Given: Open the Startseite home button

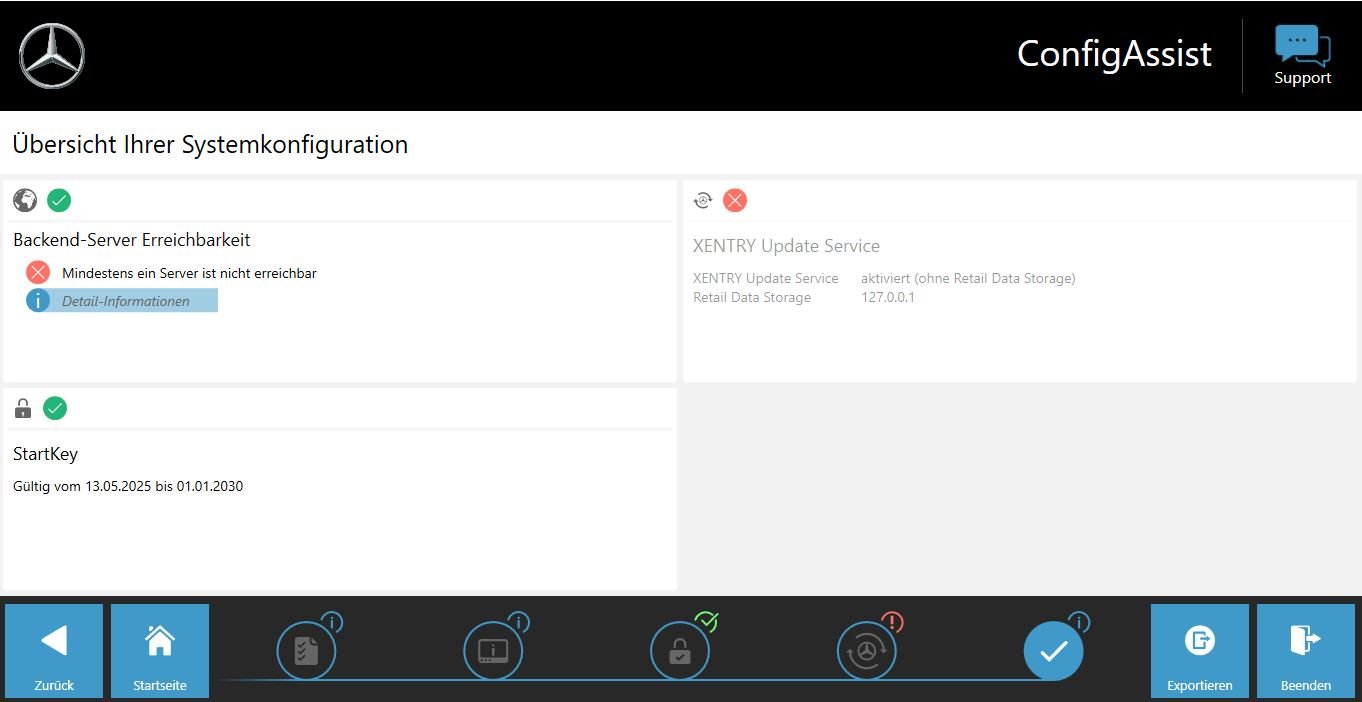Looking at the screenshot, I should coord(160,650).
